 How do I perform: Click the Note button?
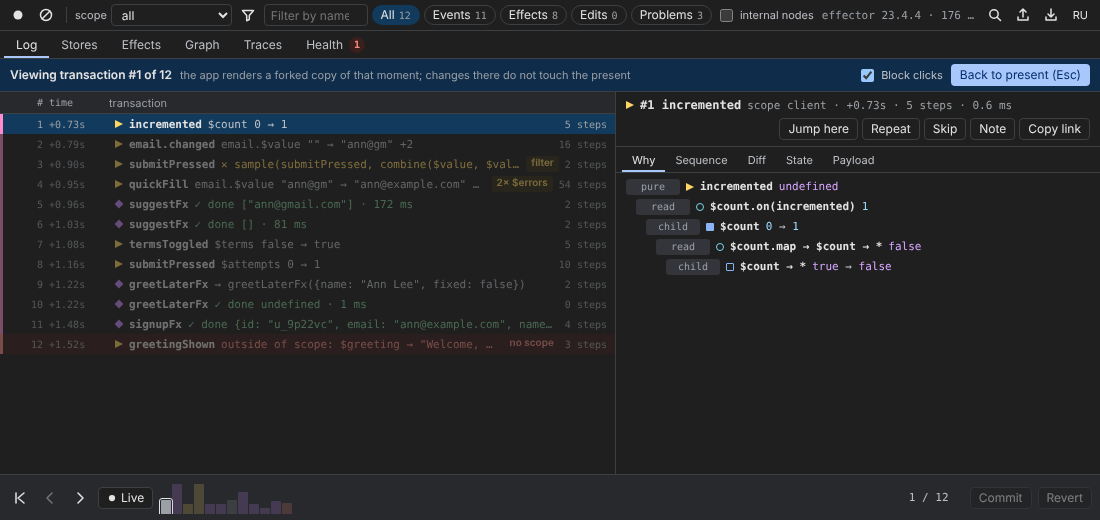point(992,129)
